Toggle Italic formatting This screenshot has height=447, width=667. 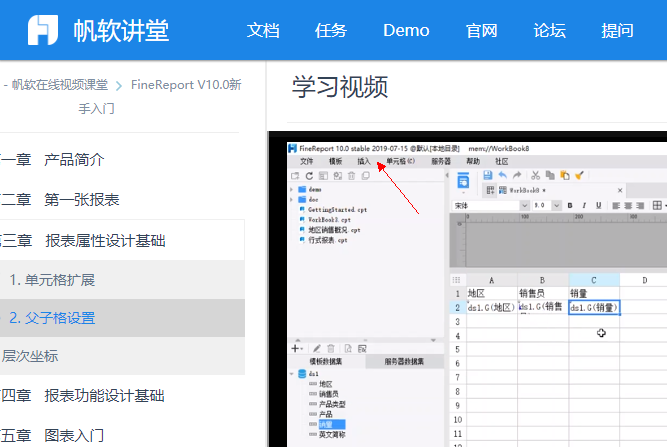(584, 205)
